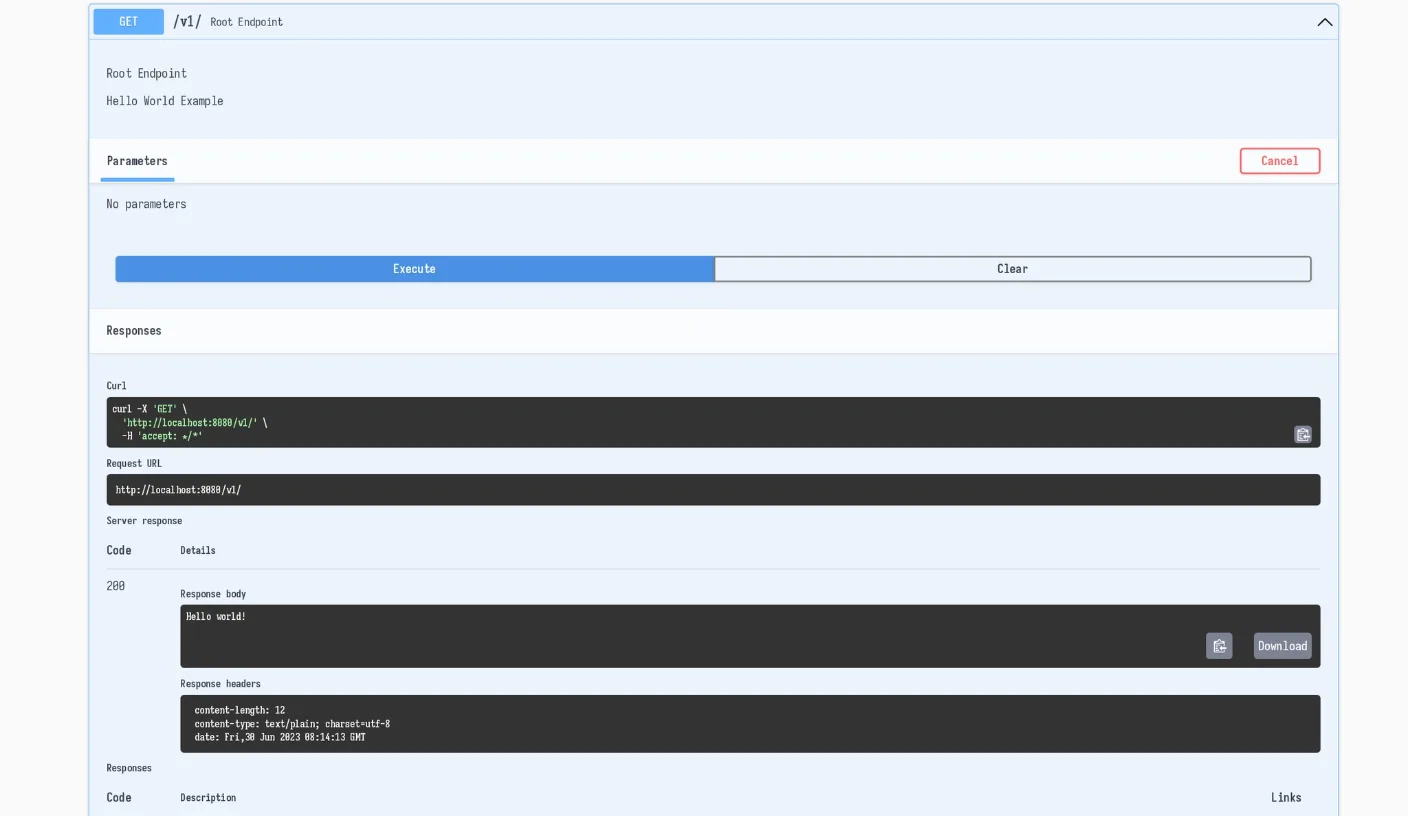
Task: Click the Execute button
Action: pyautogui.click(x=414, y=269)
